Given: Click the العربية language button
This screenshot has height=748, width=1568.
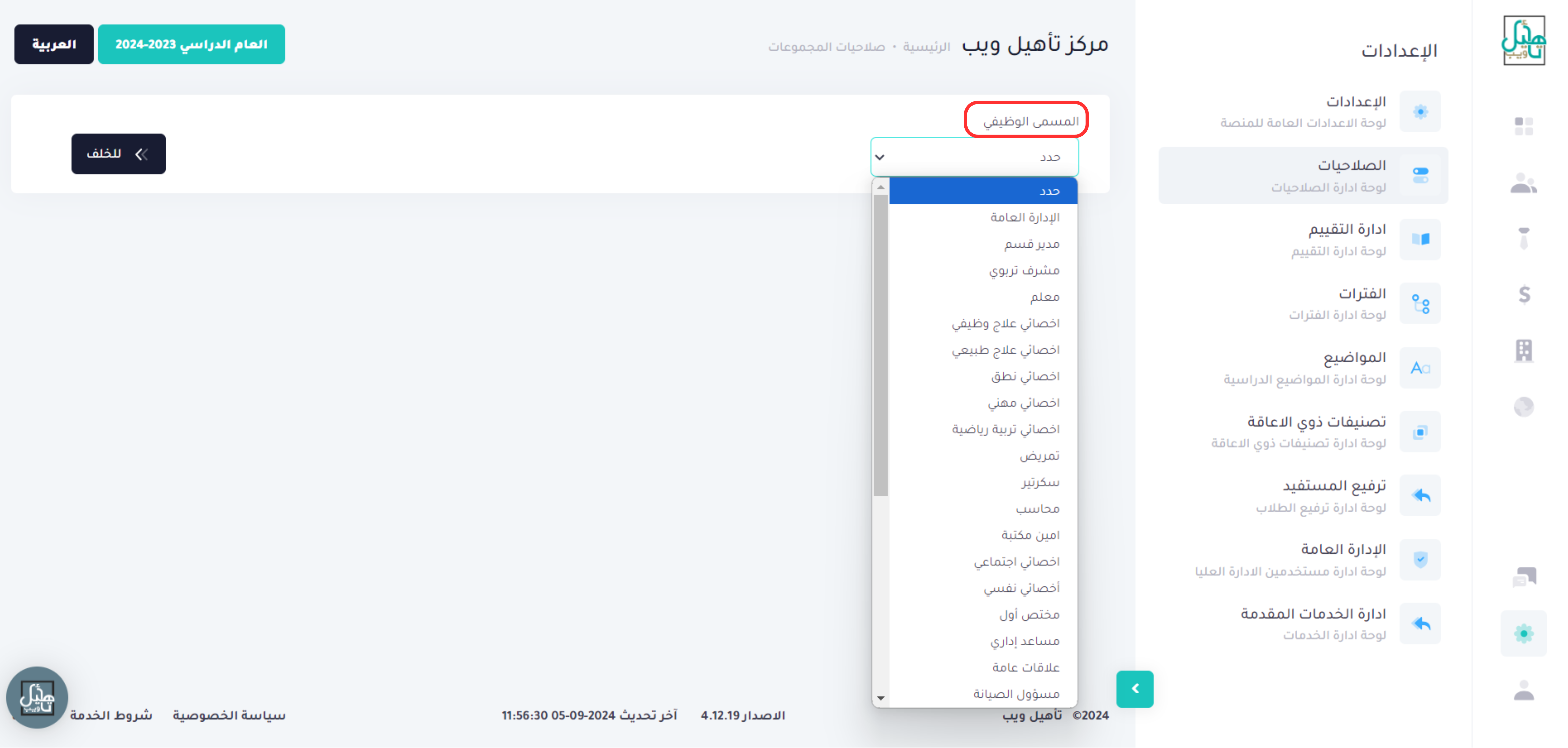Looking at the screenshot, I should pyautogui.click(x=54, y=44).
